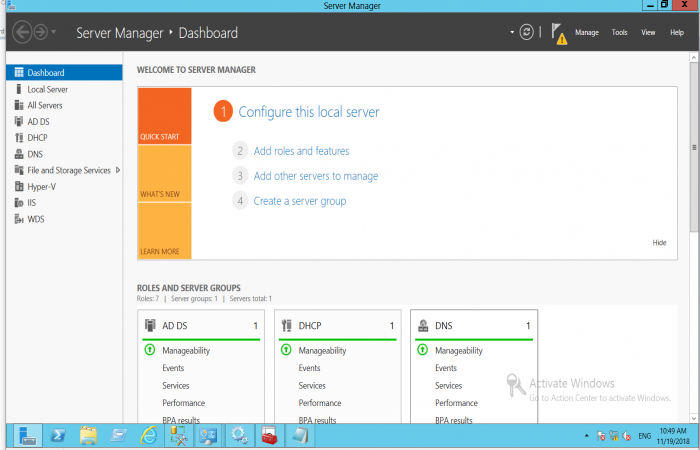The height and width of the screenshot is (450, 700).
Task: Open the red toolbox taskbar icon
Action: (269, 436)
